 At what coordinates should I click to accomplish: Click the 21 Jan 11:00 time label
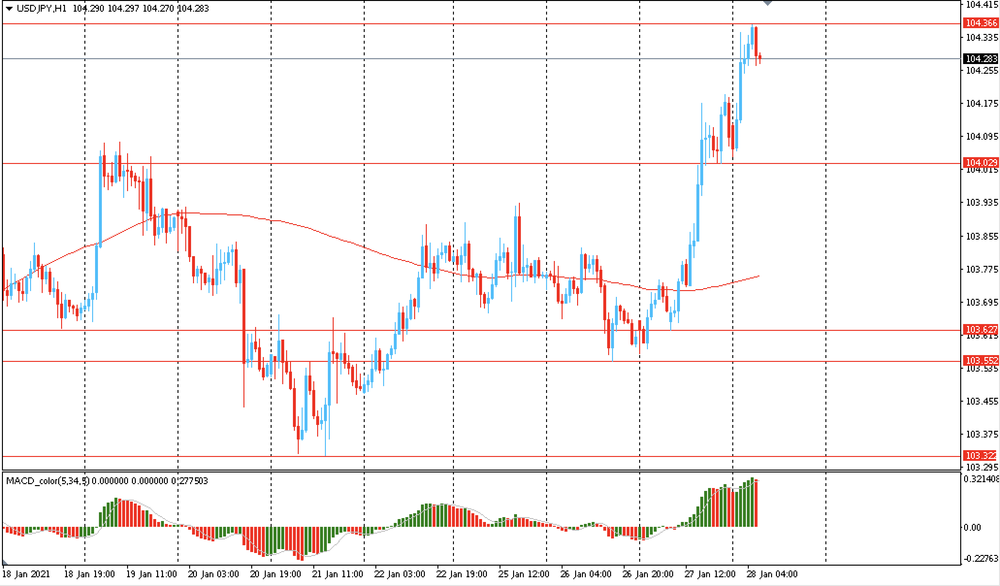338,574
